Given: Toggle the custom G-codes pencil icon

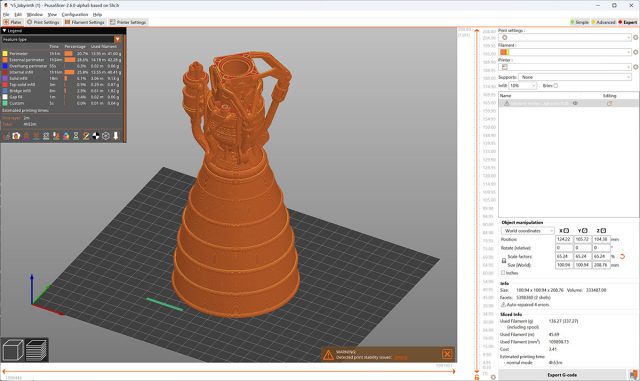Looking at the screenshot, I should tap(86, 136).
